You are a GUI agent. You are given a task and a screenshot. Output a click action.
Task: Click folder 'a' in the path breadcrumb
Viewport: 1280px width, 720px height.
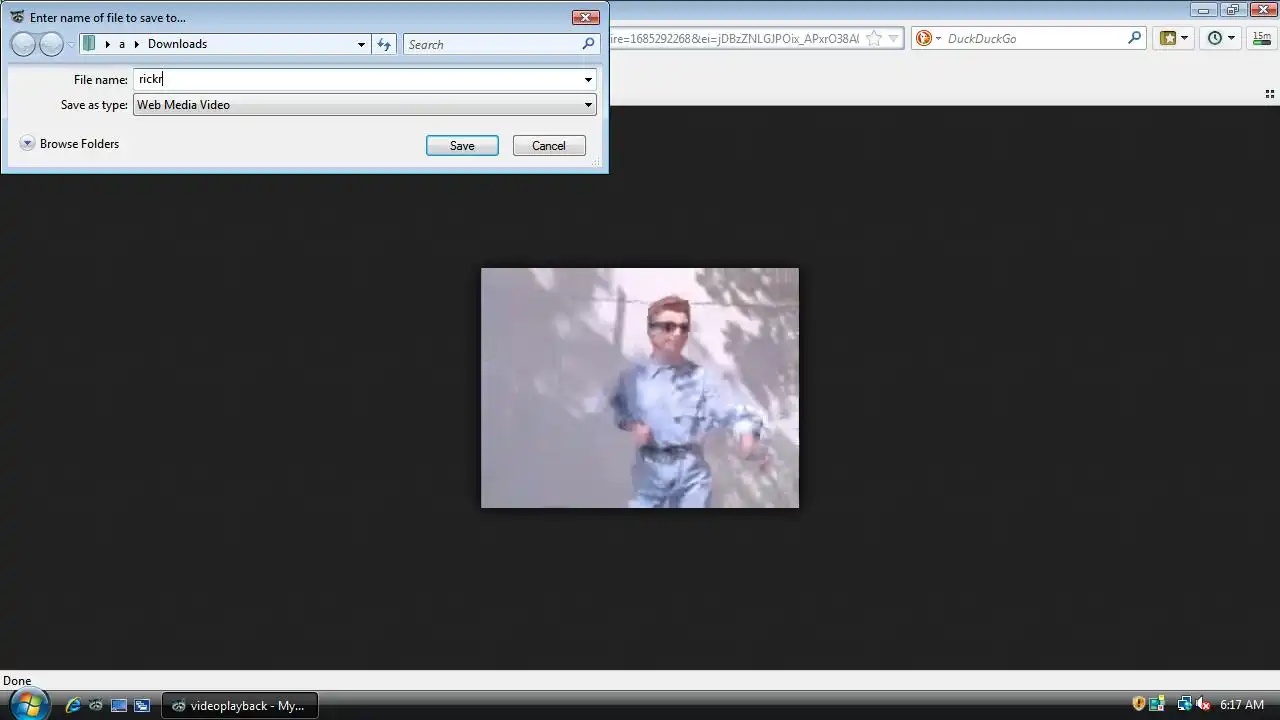point(122,44)
